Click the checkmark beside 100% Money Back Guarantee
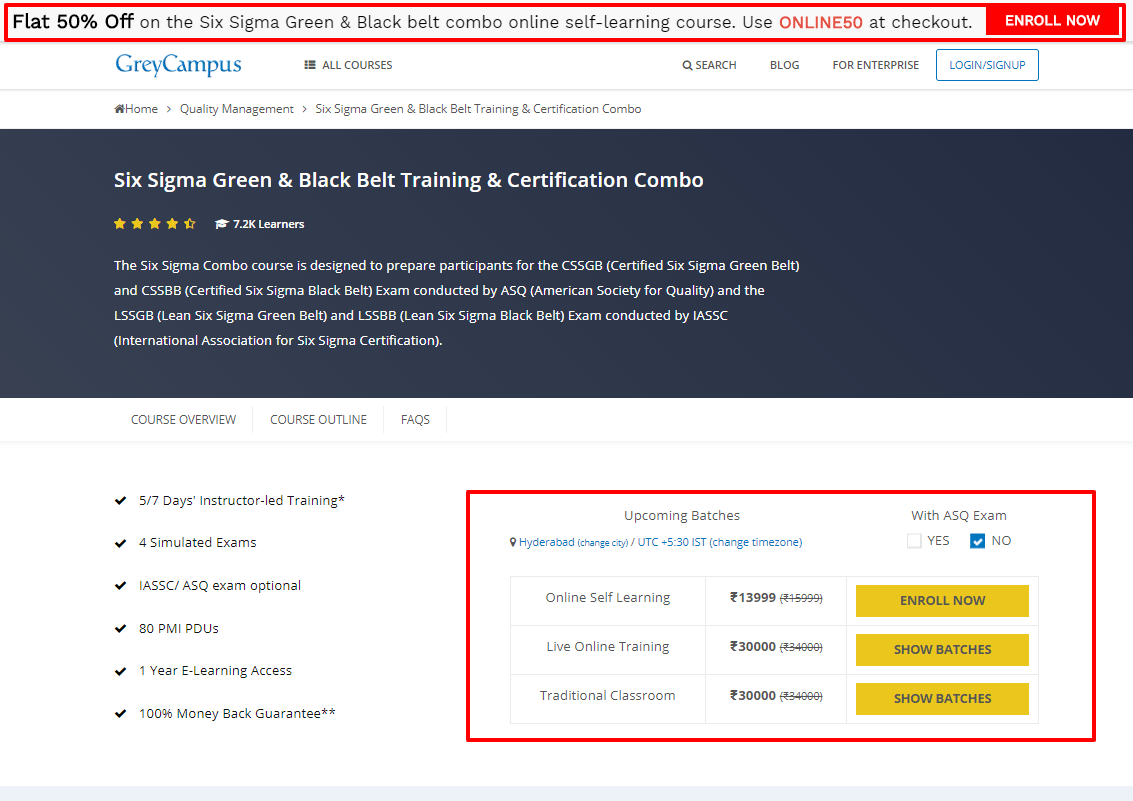Screen dimensions: 1133x801 [x=121, y=714]
